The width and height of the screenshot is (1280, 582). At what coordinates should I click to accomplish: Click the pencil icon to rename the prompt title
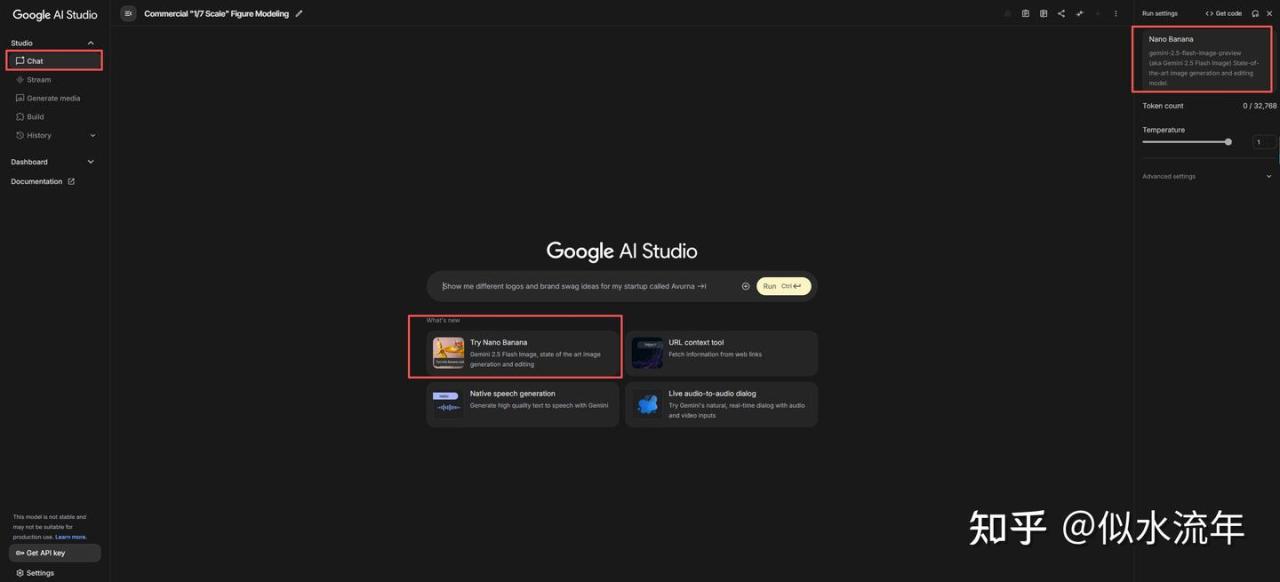[299, 14]
